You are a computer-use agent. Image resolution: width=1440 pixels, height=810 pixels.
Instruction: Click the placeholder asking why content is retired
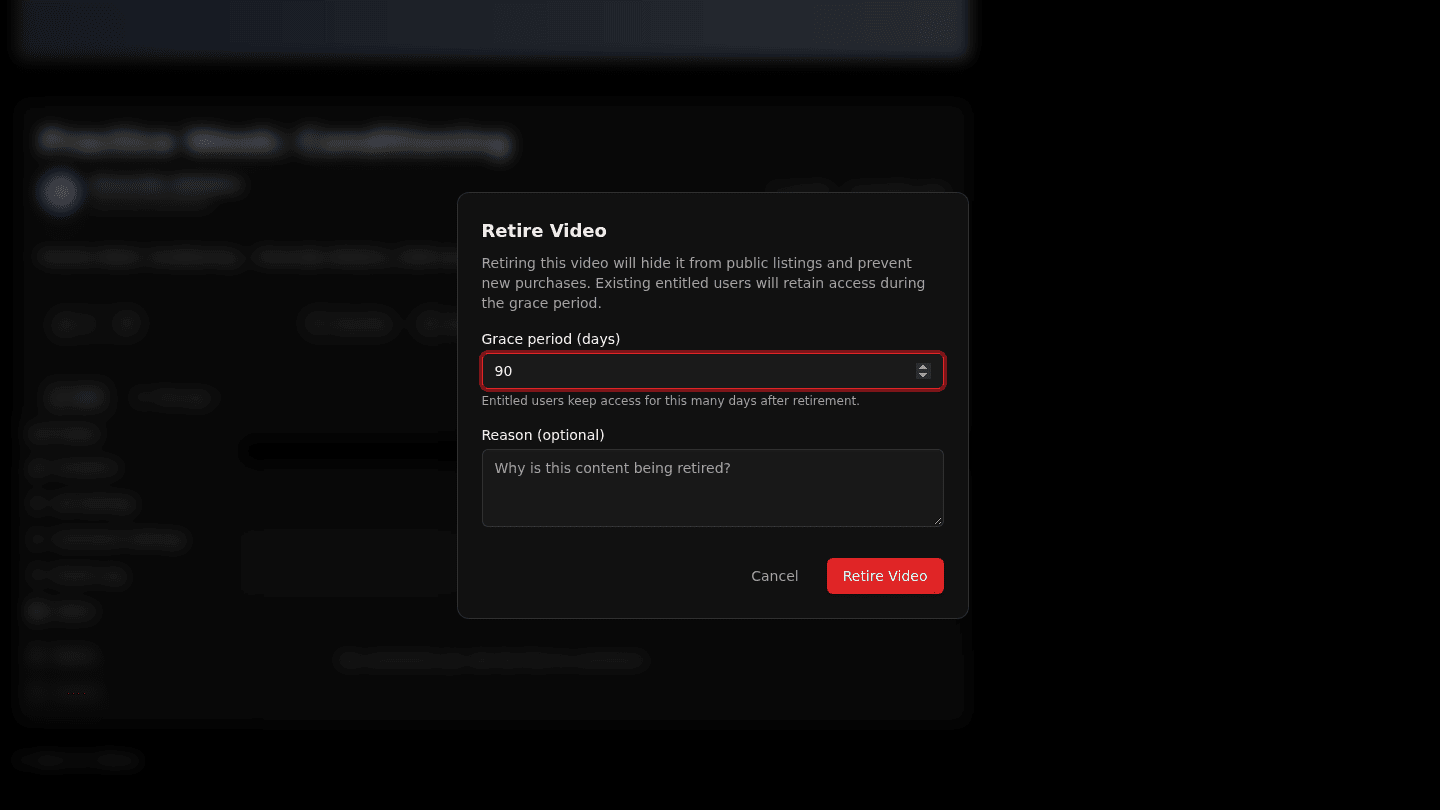pos(613,468)
